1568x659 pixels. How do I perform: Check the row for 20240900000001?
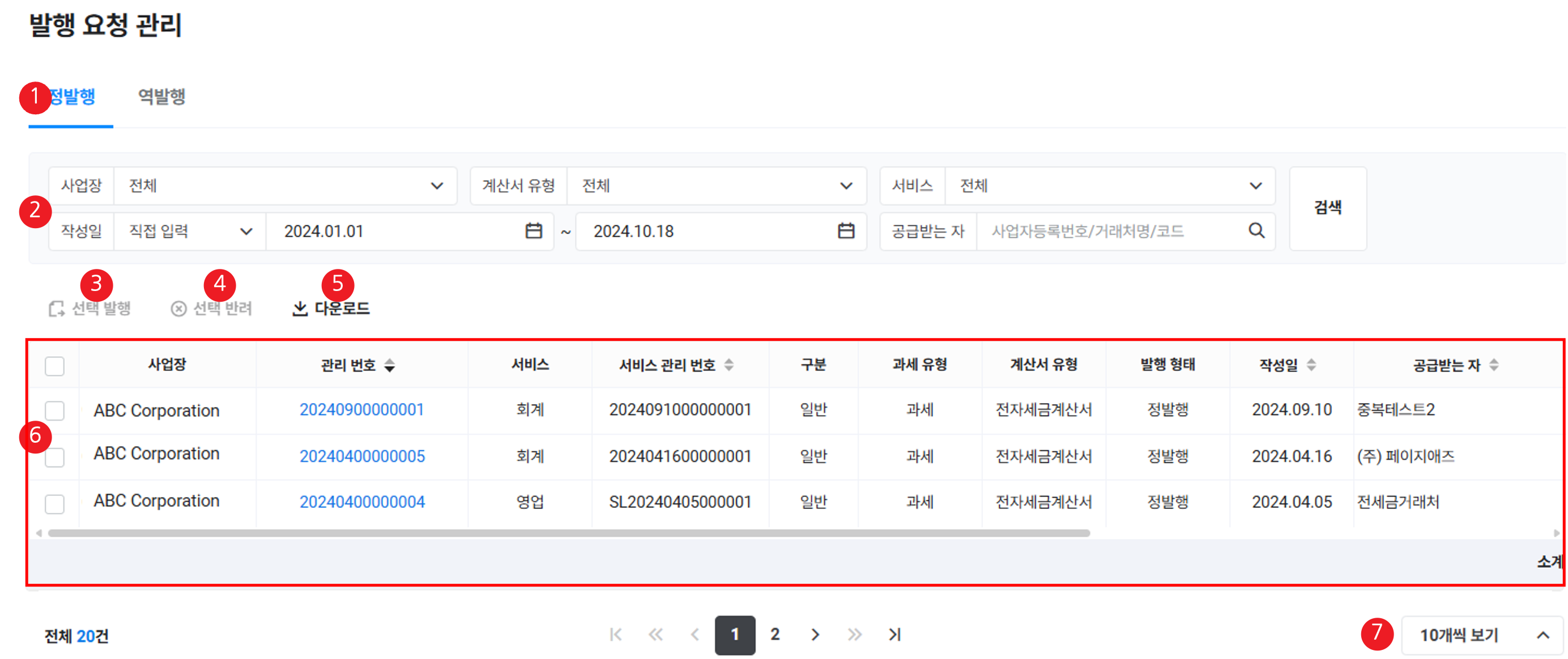[x=55, y=410]
